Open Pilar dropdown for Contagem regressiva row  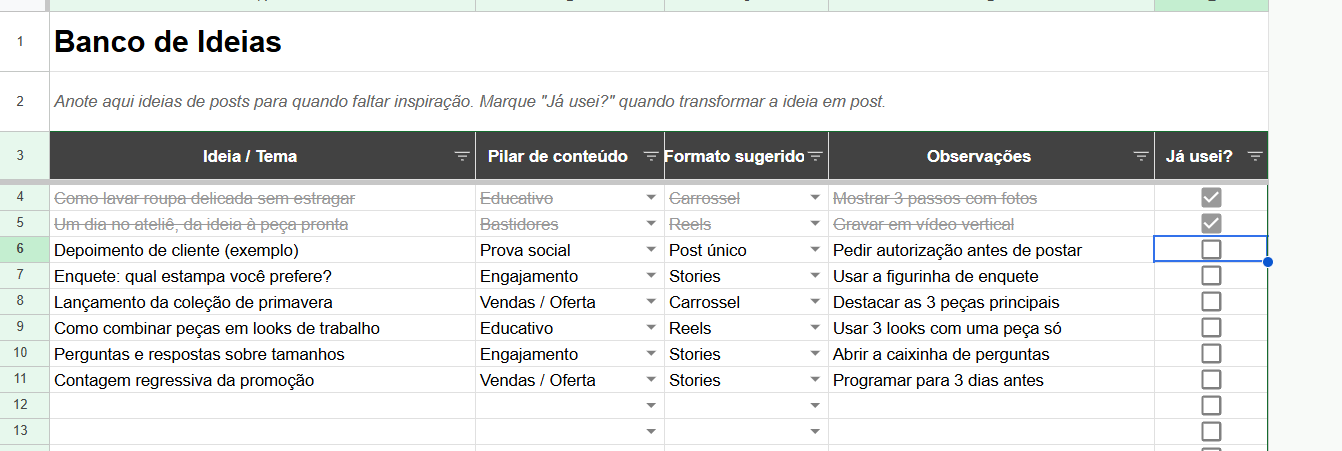click(651, 380)
